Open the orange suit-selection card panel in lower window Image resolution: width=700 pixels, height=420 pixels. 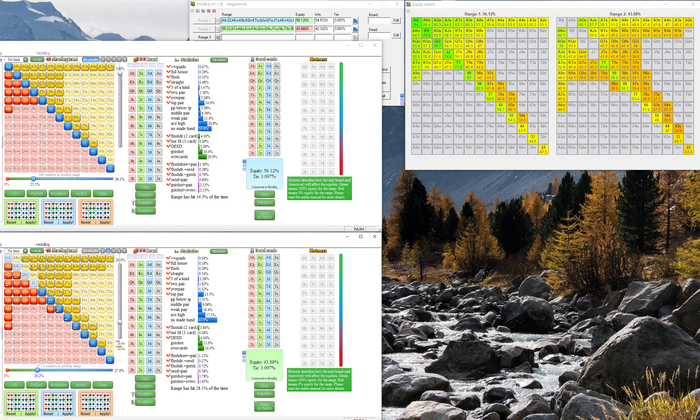(x=96, y=404)
